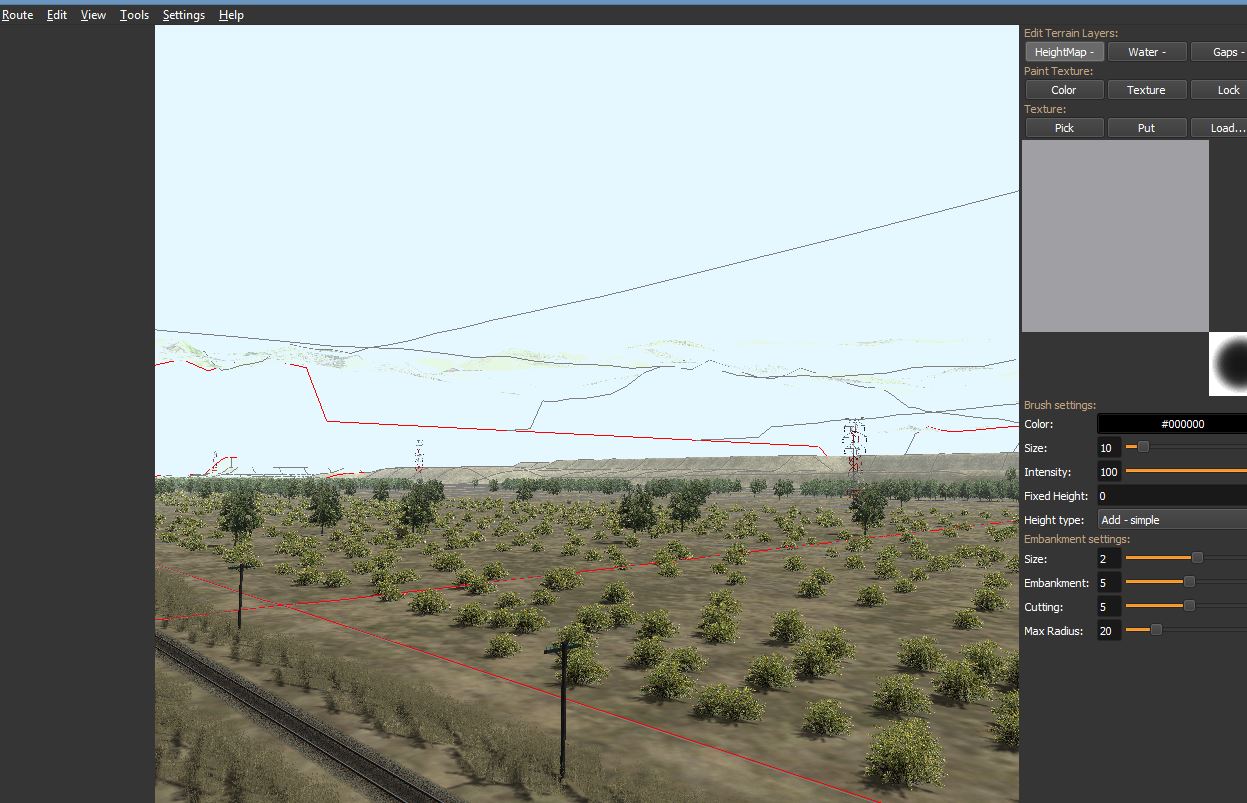Click the Pick texture button
Image resolution: width=1247 pixels, height=803 pixels.
(x=1064, y=128)
